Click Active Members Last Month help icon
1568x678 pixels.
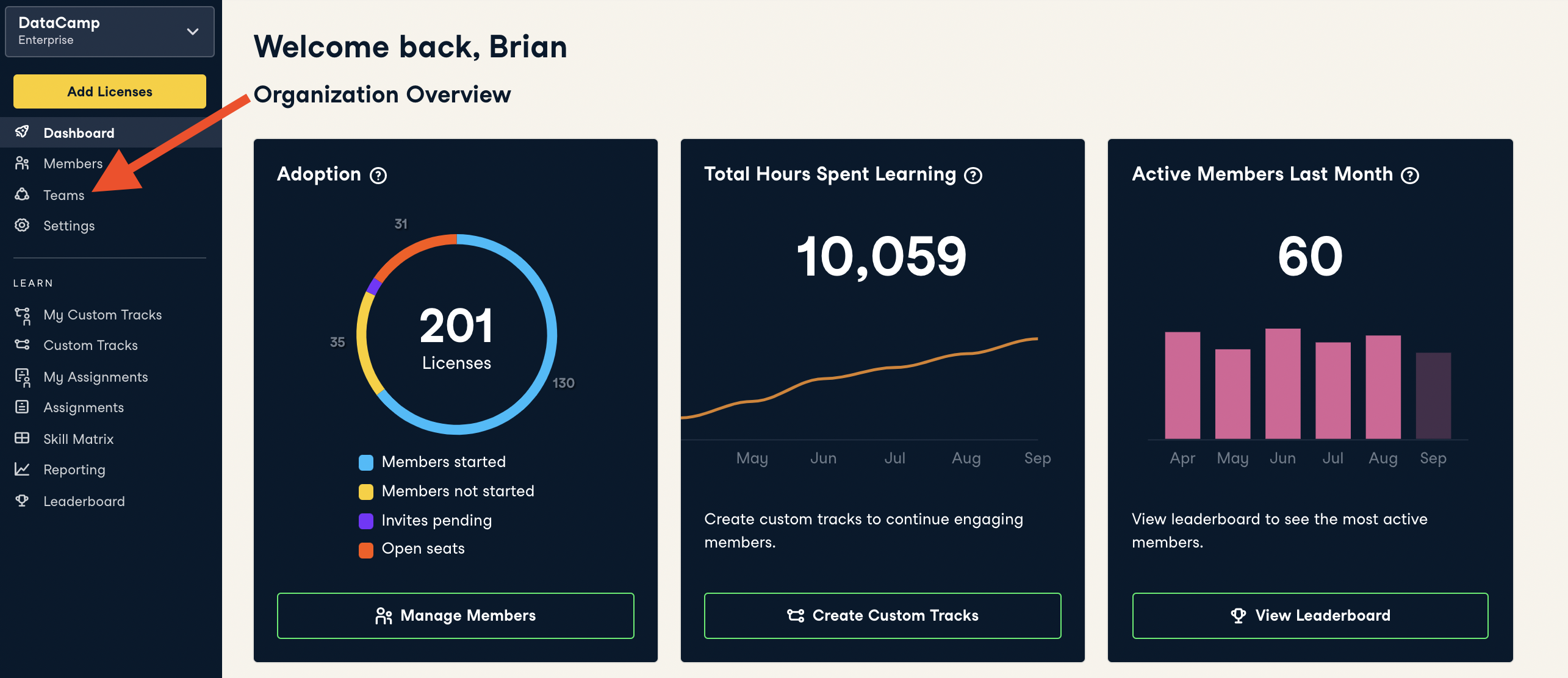(x=1410, y=176)
